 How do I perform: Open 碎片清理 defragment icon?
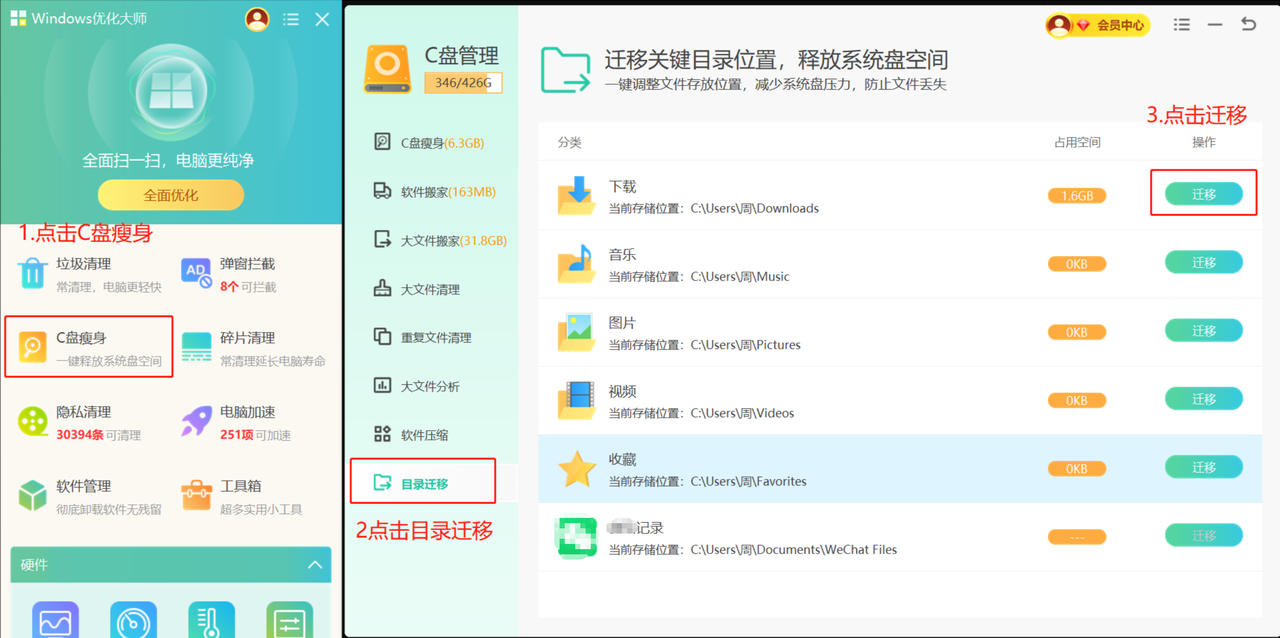pos(197,347)
